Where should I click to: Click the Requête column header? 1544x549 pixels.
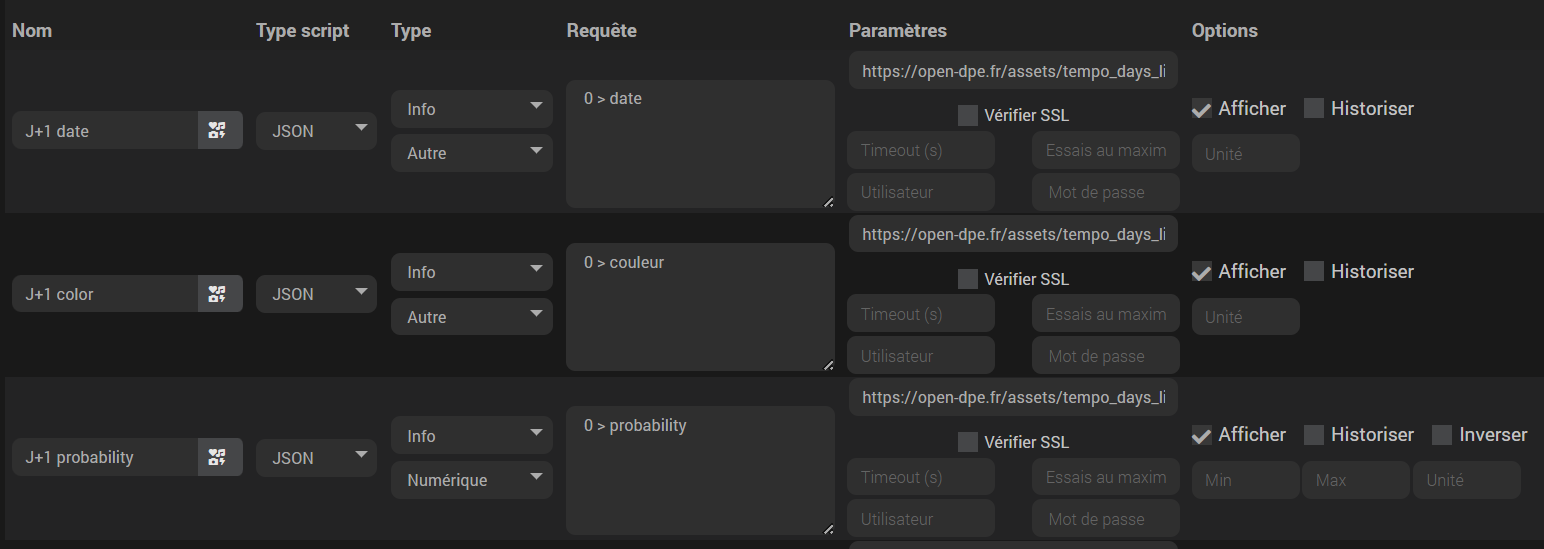[x=601, y=30]
